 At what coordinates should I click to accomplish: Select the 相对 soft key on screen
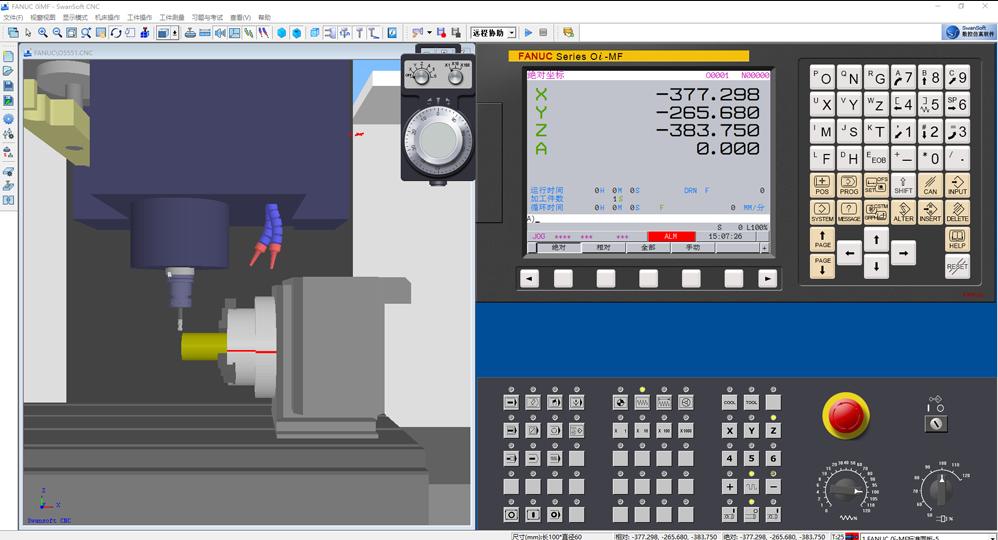(603, 247)
